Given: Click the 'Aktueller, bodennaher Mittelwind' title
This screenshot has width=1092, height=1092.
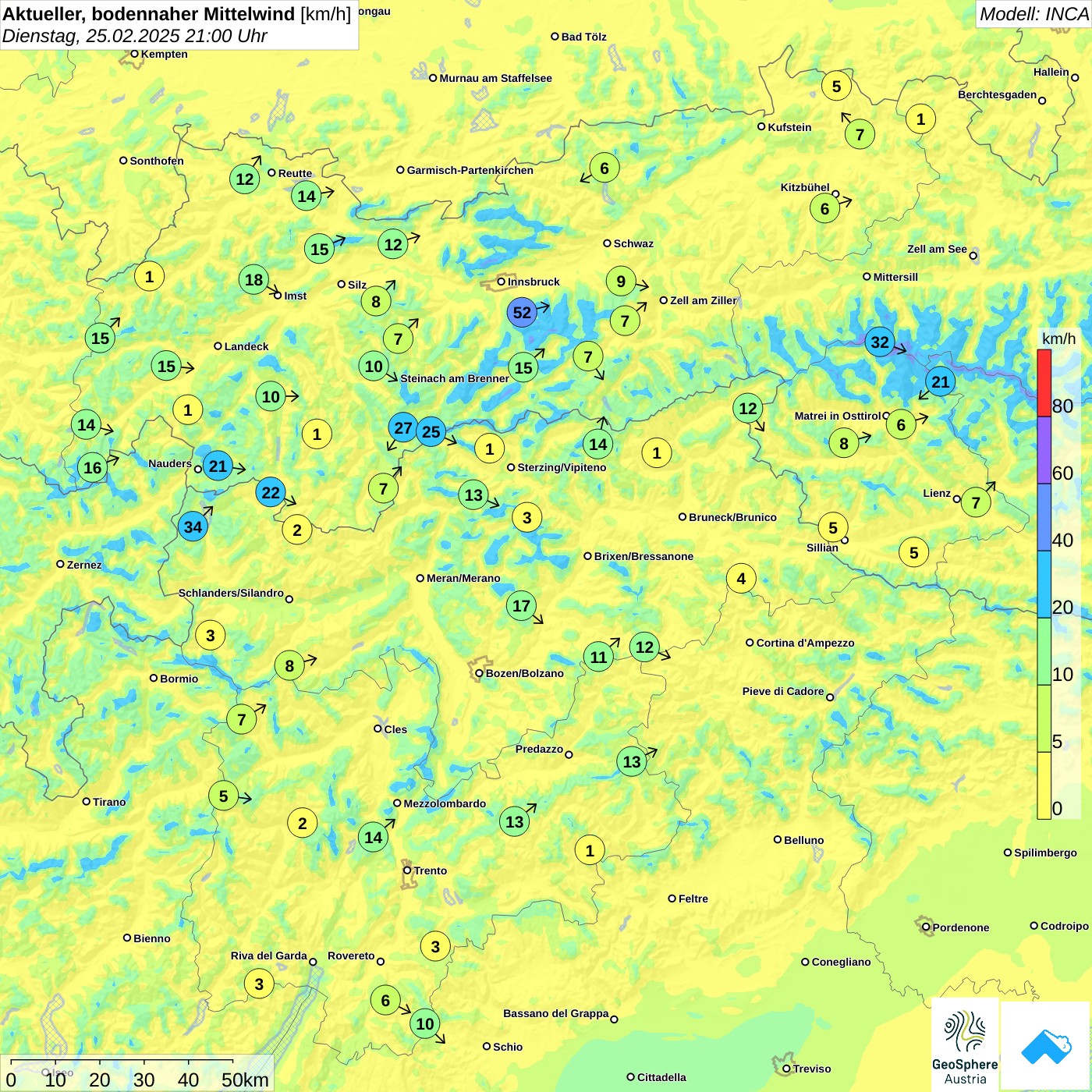Looking at the screenshot, I should pos(149,14).
